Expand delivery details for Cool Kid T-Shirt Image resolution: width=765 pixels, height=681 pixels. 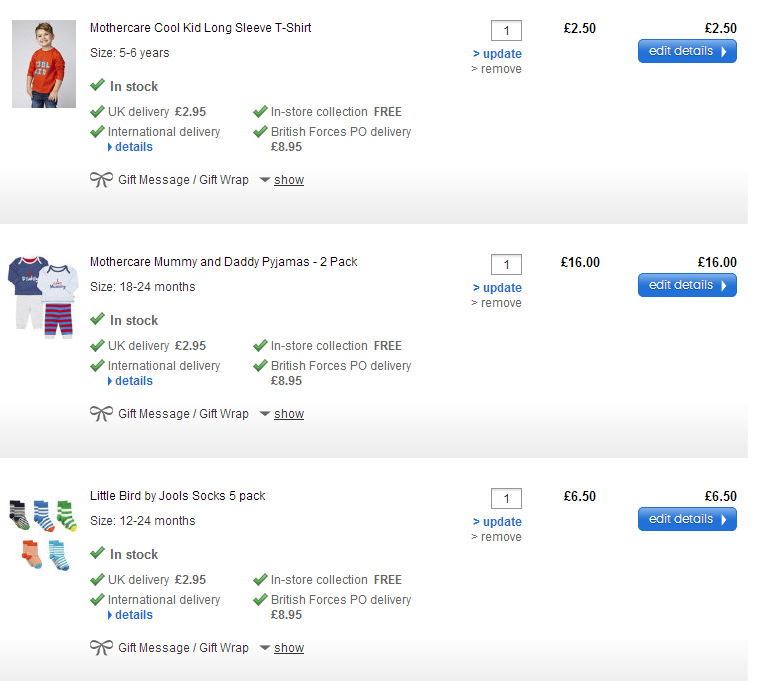(133, 147)
